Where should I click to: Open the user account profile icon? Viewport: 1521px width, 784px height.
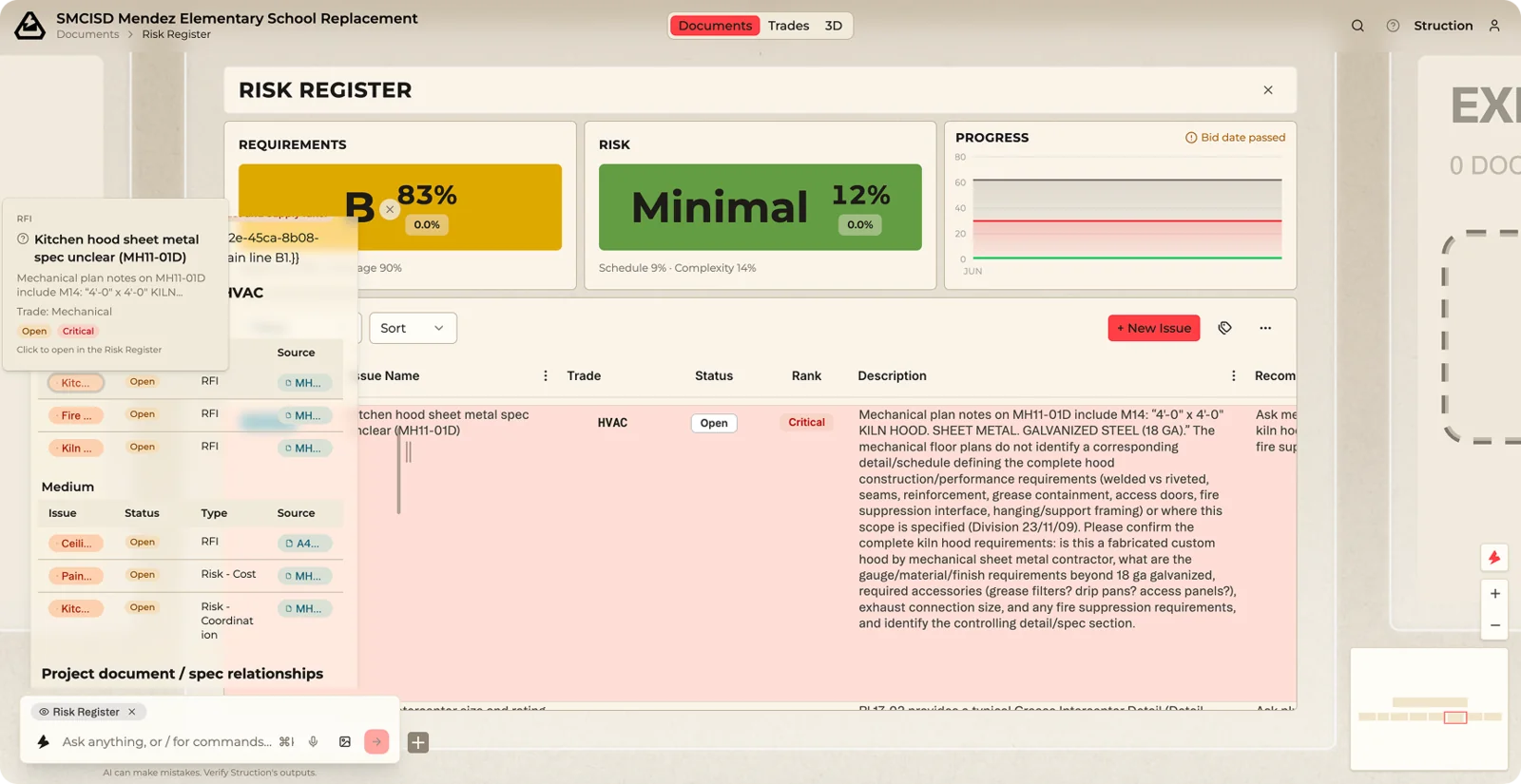click(1494, 26)
